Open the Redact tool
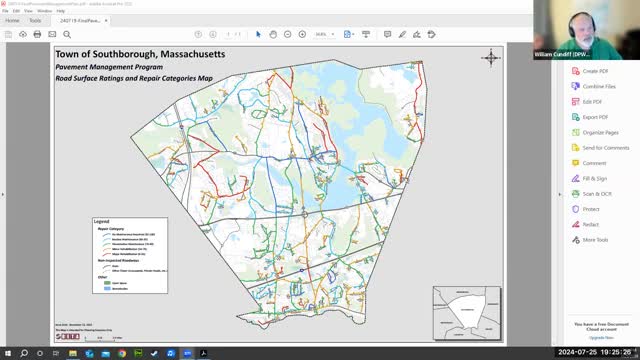Viewport: 640px width, 360px height. (x=585, y=224)
